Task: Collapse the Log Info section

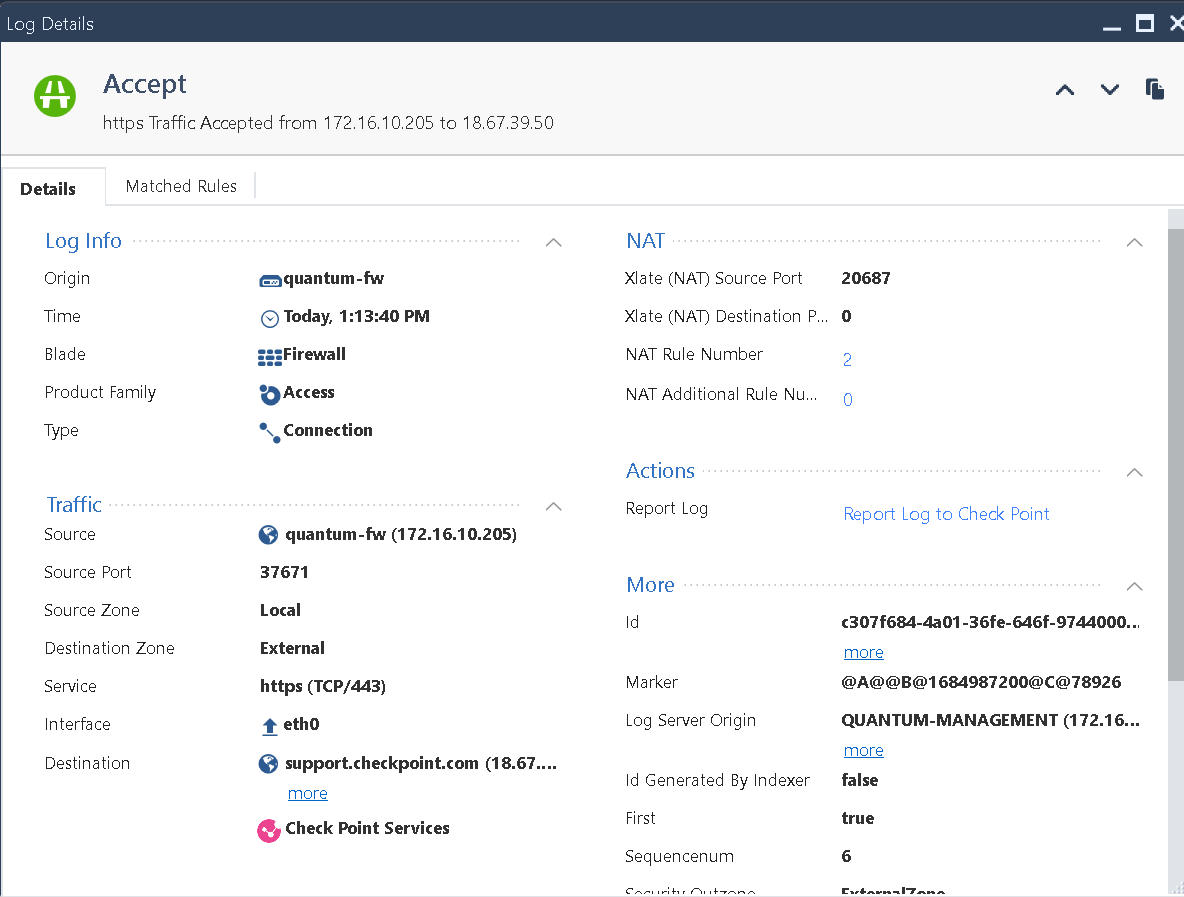Action: click(553, 242)
